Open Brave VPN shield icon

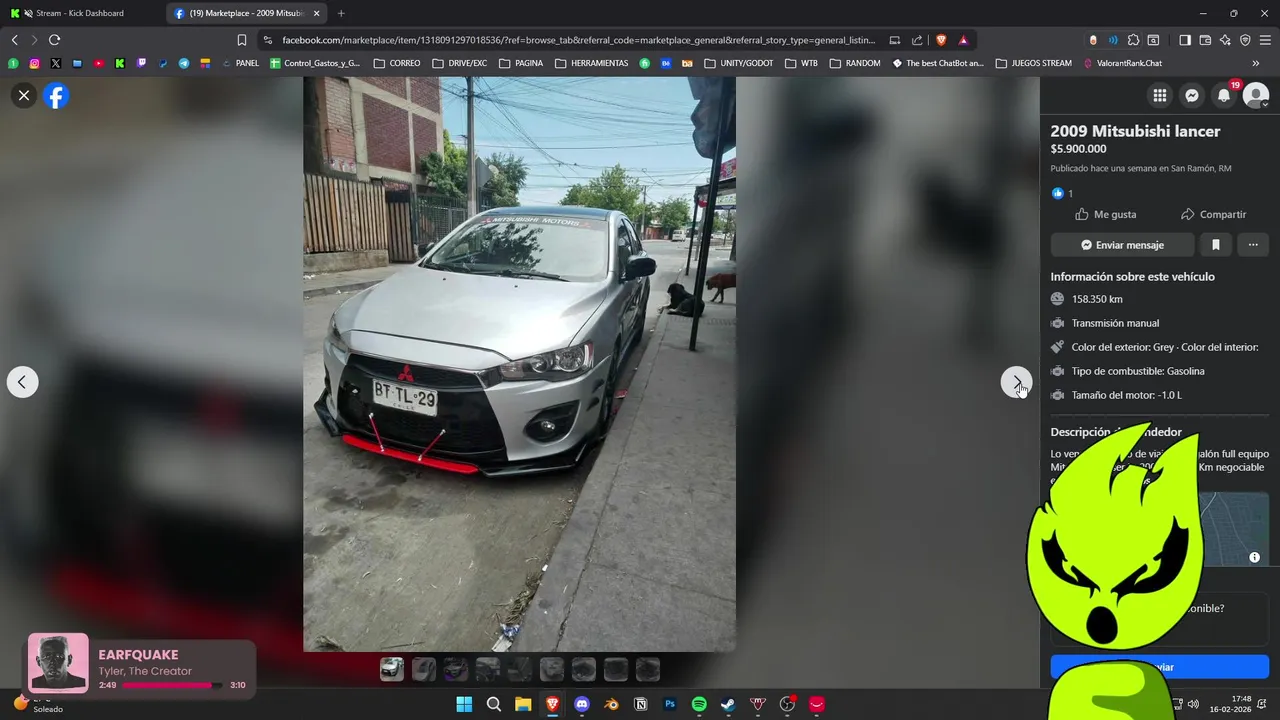click(1245, 40)
